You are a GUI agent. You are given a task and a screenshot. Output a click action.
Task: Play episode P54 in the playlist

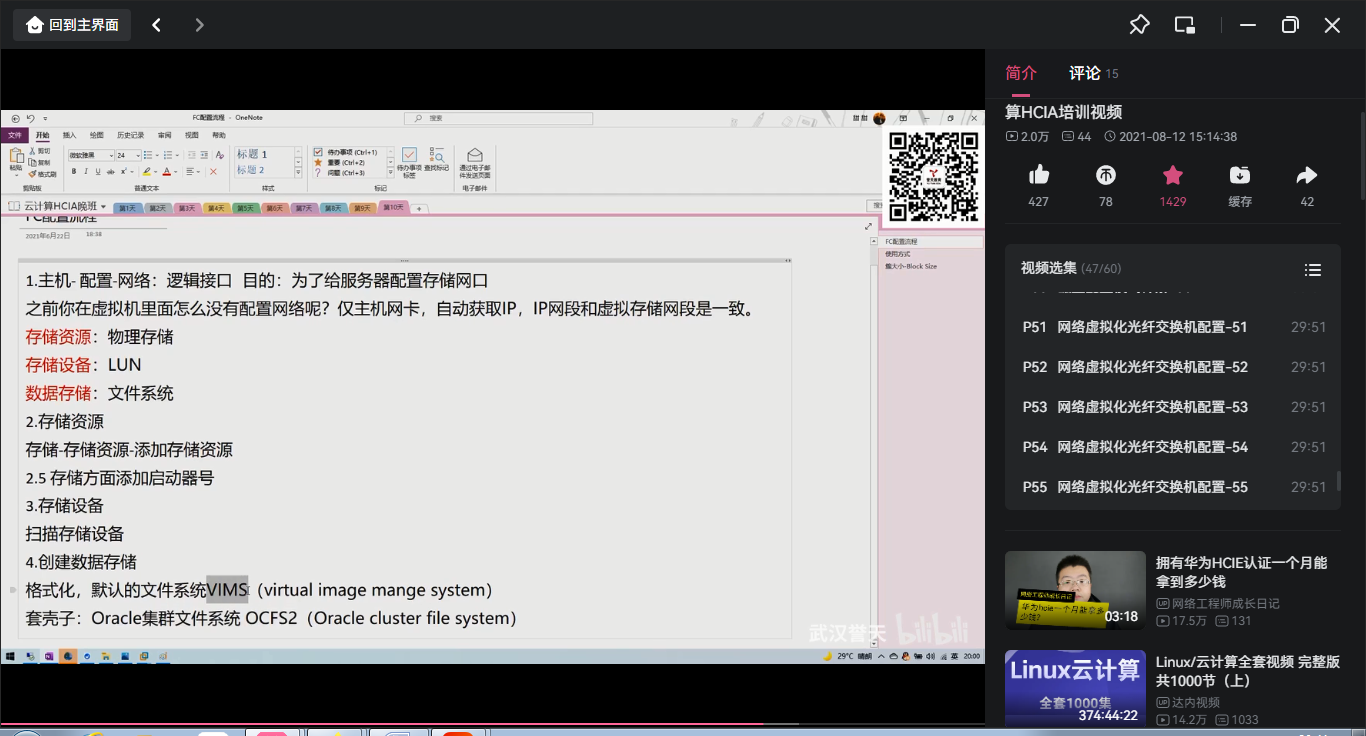[x=1173, y=447]
